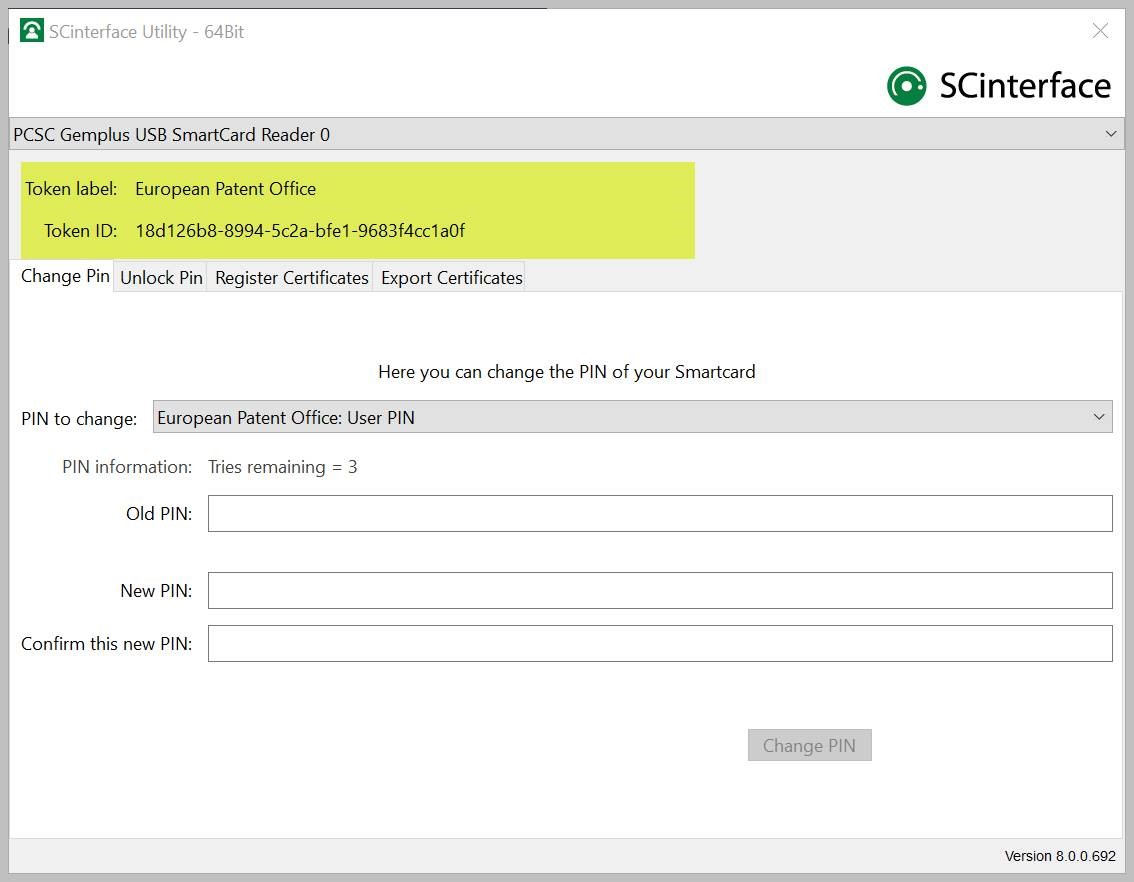Open the Register Certificates tab
The image size is (1134, 882).
coord(291,278)
